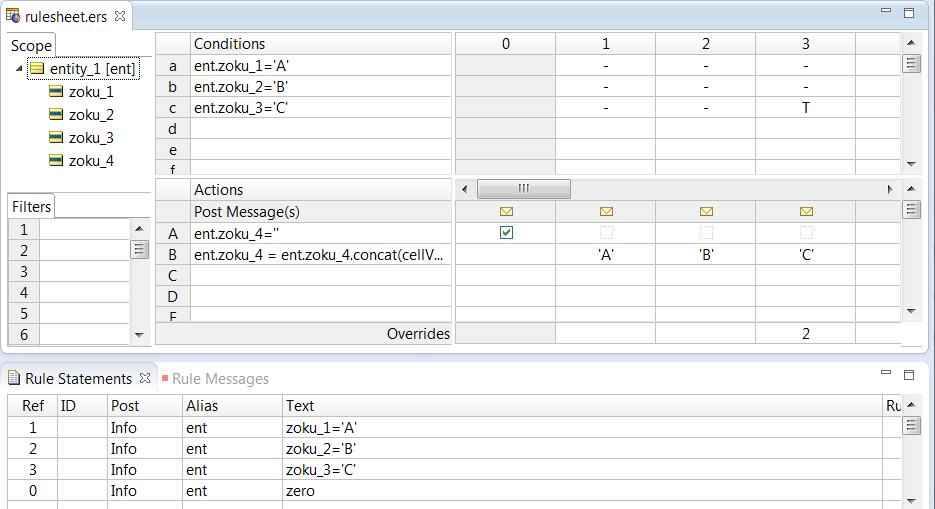Click the Actions header

point(321,190)
